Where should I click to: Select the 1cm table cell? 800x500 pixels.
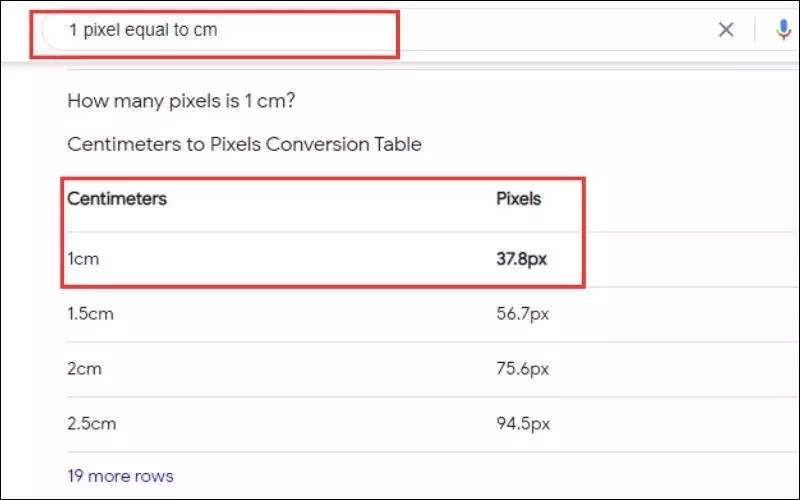[x=84, y=259]
